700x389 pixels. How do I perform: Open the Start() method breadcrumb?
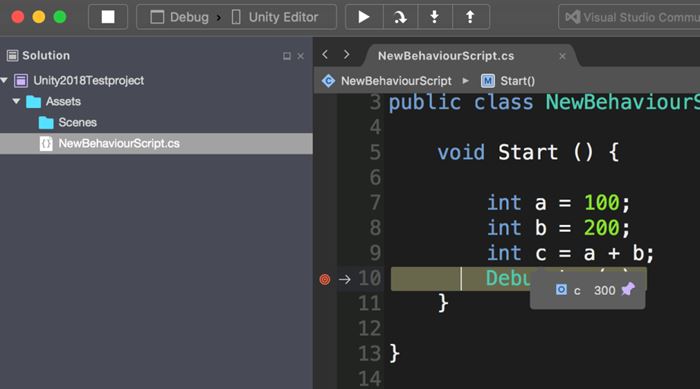pos(517,81)
